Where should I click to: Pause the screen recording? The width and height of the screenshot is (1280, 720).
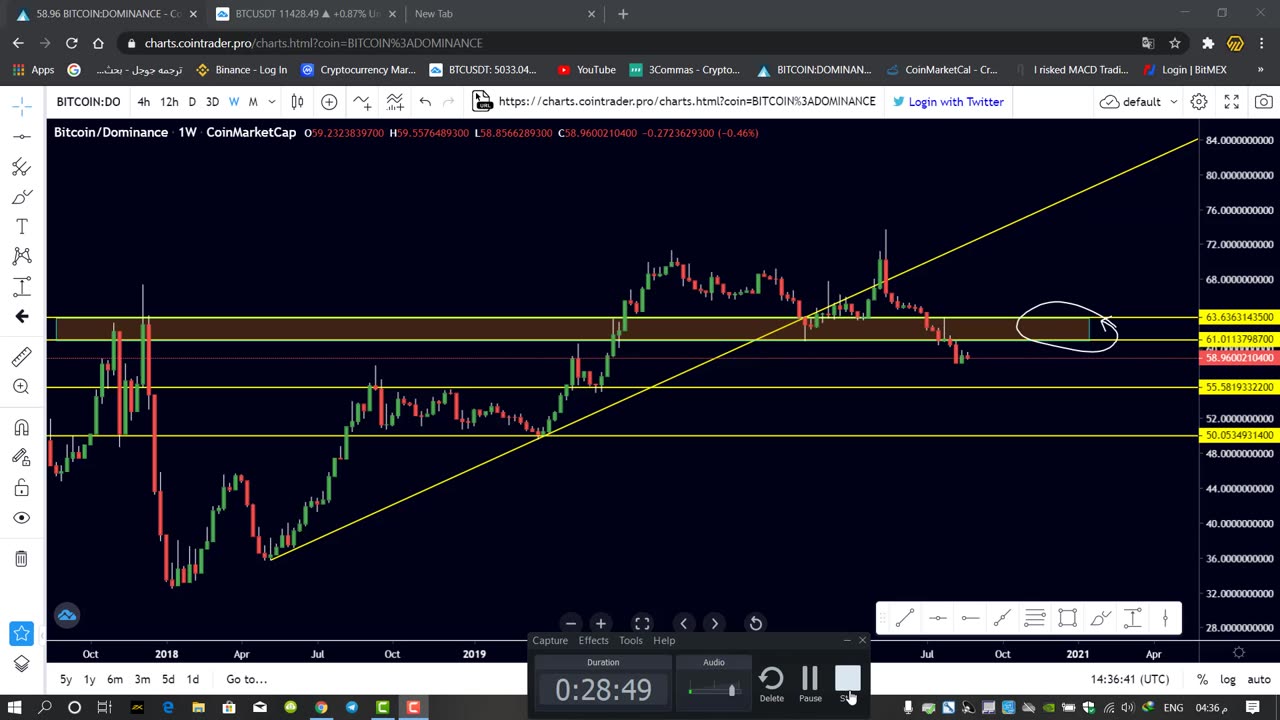click(x=810, y=684)
